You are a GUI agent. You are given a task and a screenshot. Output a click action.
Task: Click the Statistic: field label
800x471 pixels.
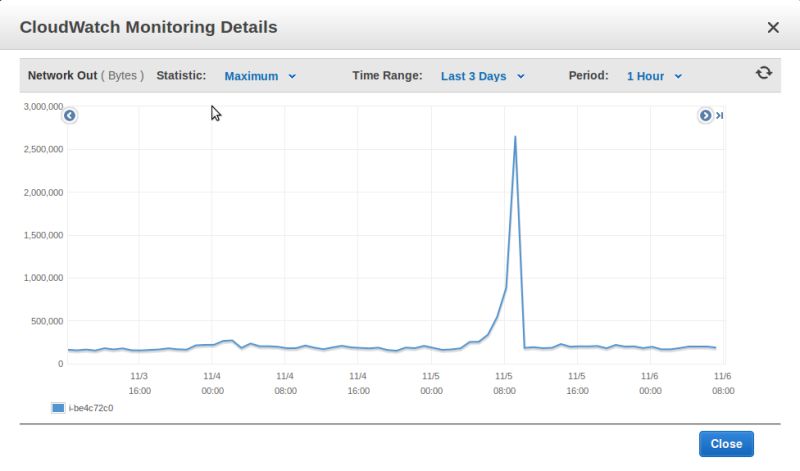(x=181, y=76)
